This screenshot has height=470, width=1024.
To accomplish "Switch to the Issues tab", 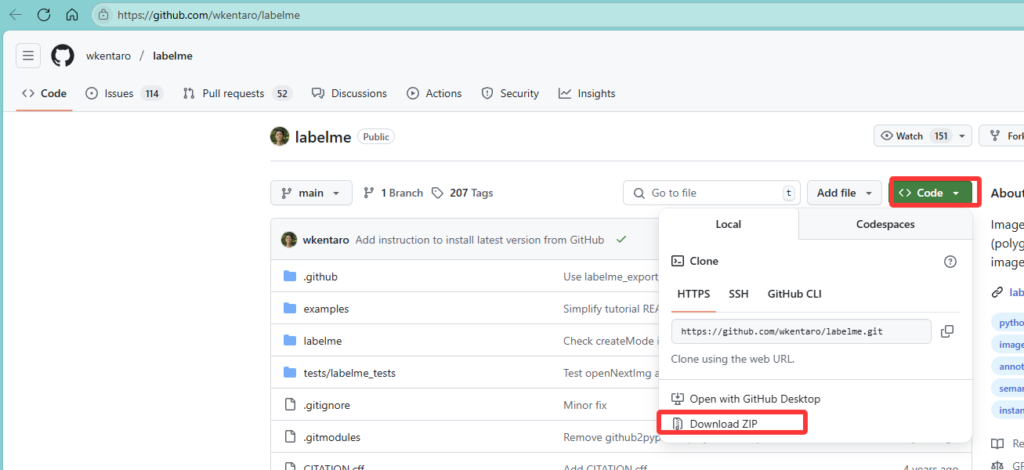I will pyautogui.click(x=124, y=93).
